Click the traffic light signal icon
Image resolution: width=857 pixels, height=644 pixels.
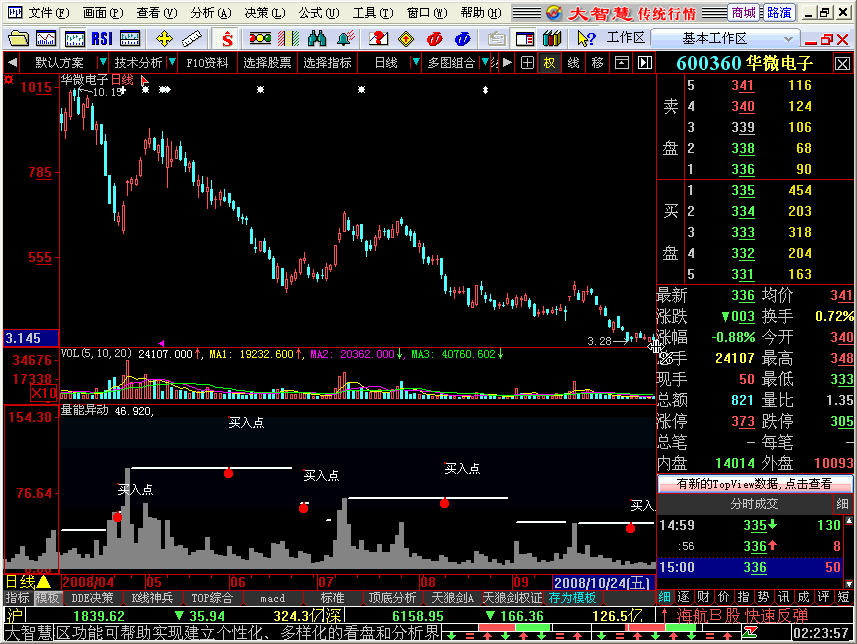tap(260, 39)
